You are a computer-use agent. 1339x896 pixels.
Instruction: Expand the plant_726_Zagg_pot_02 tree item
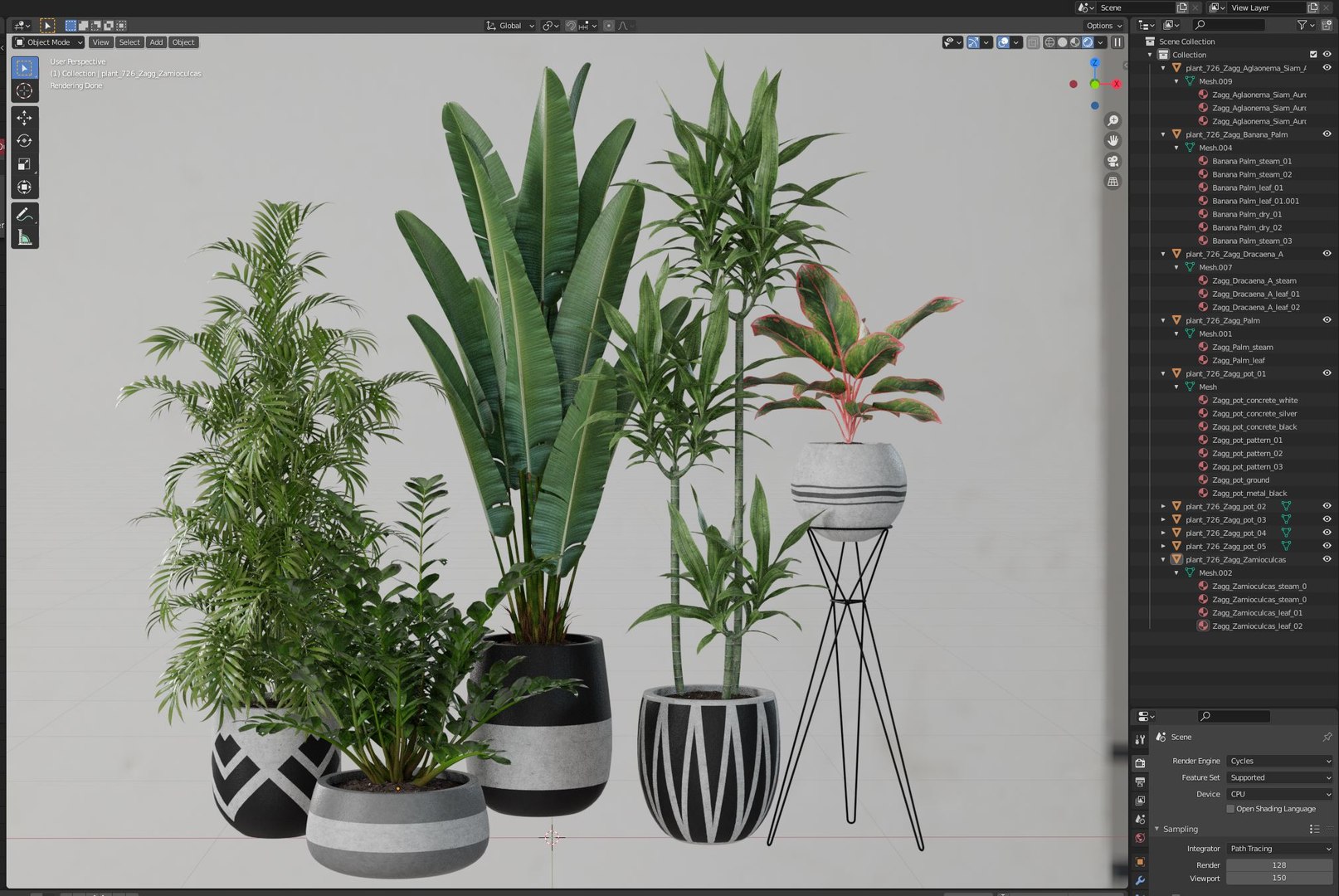click(x=1163, y=506)
